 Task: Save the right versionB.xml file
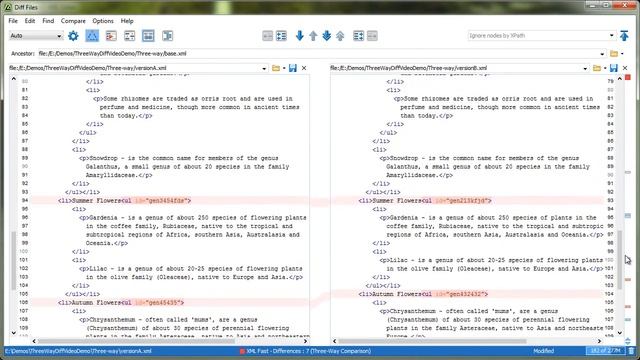point(613,68)
